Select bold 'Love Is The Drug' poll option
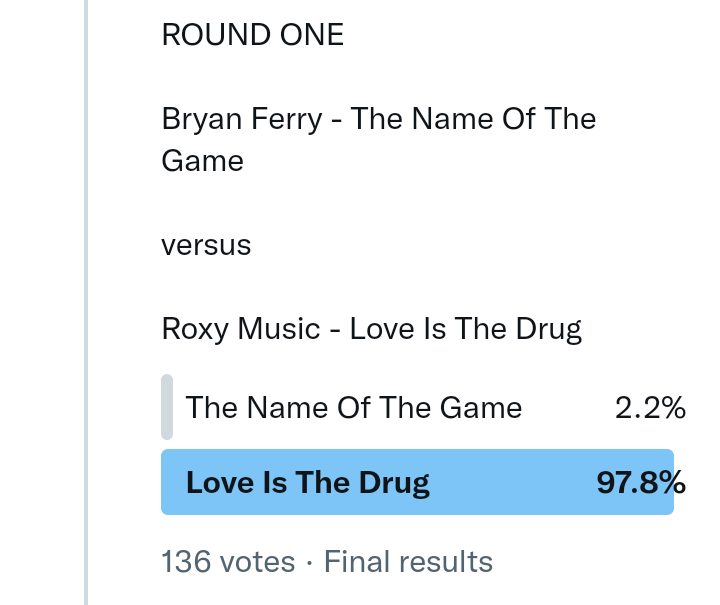Screen dimensions: 720x605 (308, 483)
